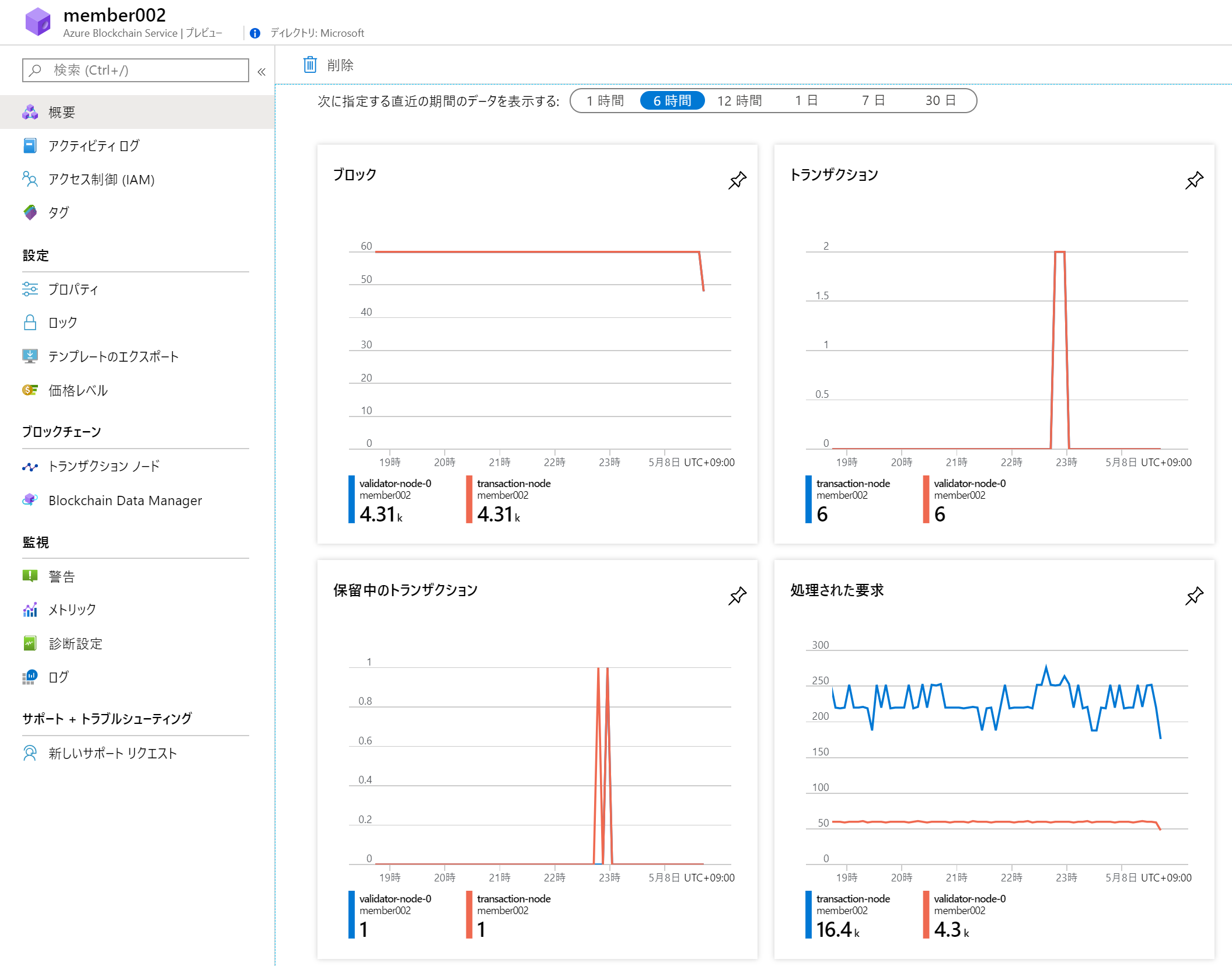Collapse the sidebar with double chevron

click(261, 71)
